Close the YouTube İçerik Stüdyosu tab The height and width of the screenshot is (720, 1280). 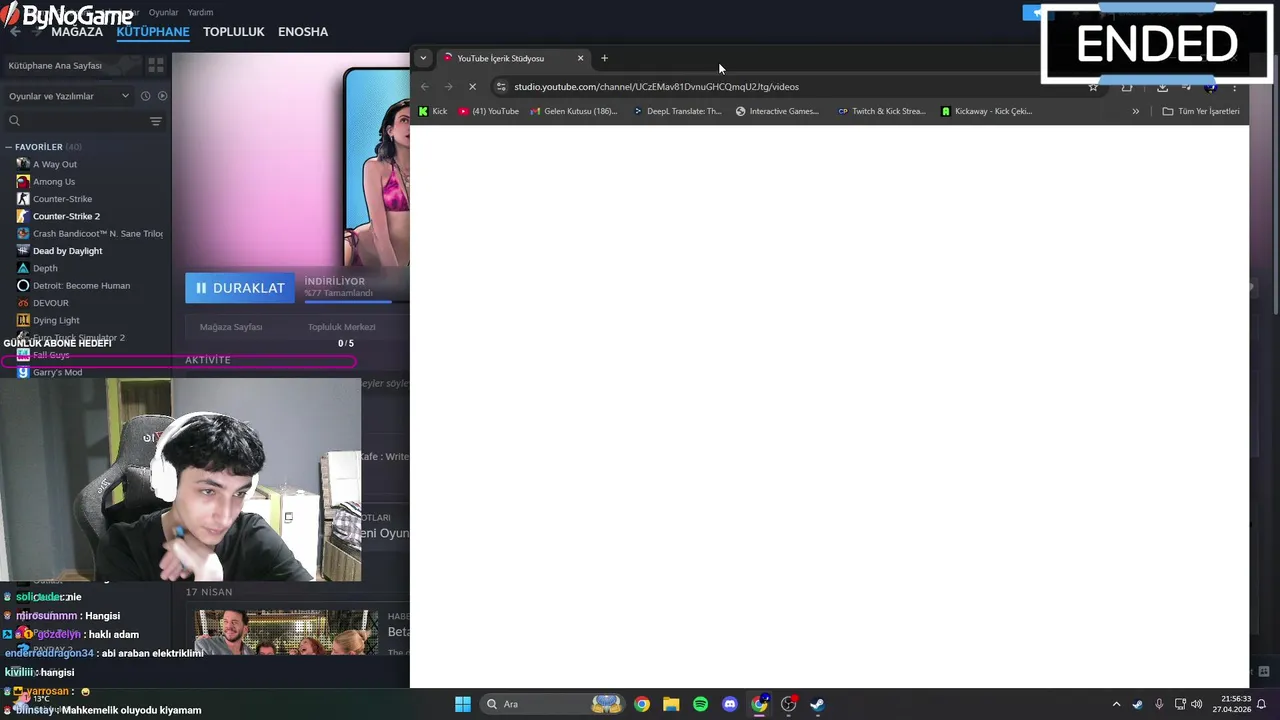(x=580, y=58)
